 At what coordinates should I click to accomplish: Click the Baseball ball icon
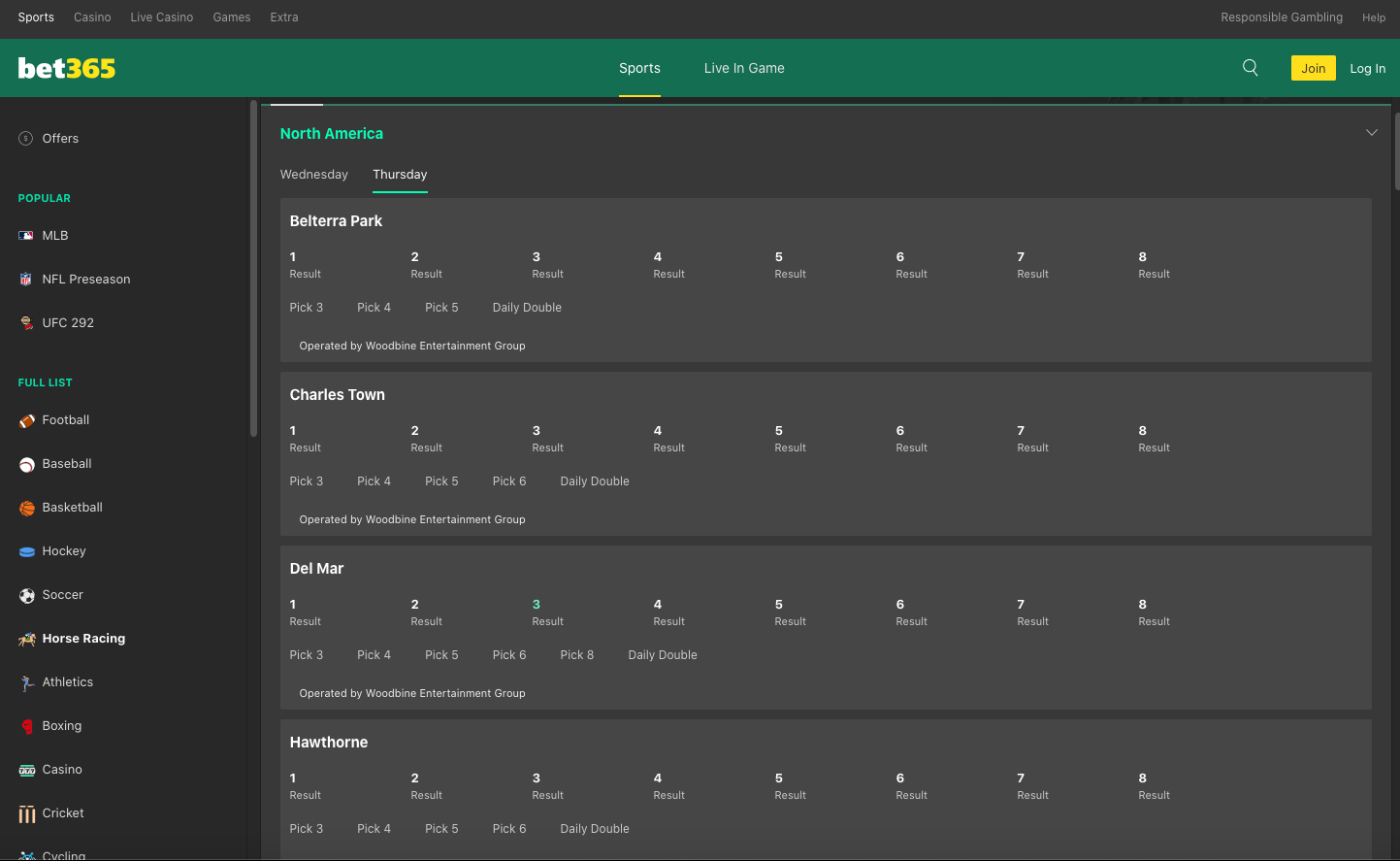pos(27,464)
